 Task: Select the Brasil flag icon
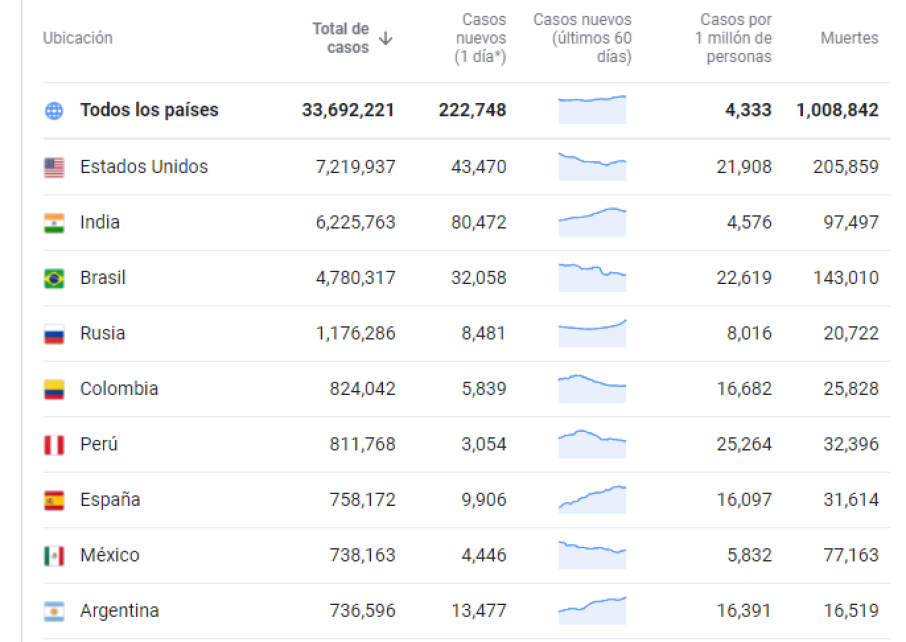click(x=54, y=278)
